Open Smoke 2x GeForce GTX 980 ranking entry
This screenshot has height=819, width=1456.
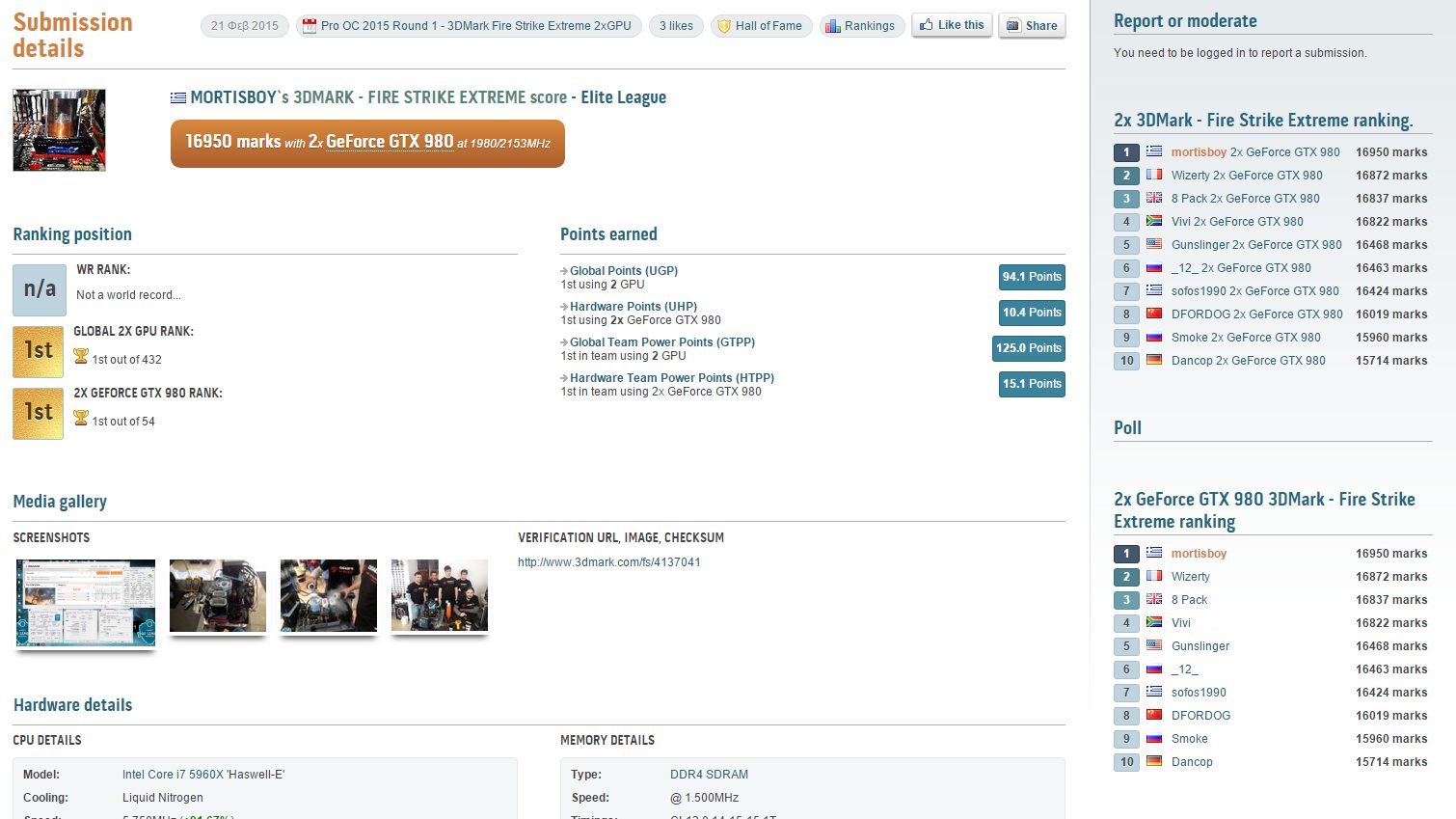click(x=1246, y=338)
